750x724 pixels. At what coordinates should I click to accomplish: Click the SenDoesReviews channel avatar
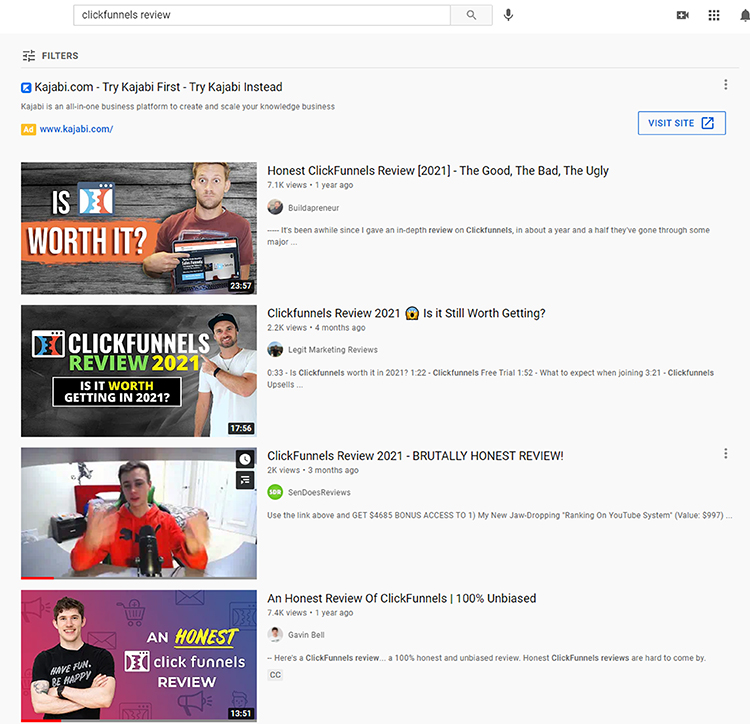pyautogui.click(x=275, y=492)
